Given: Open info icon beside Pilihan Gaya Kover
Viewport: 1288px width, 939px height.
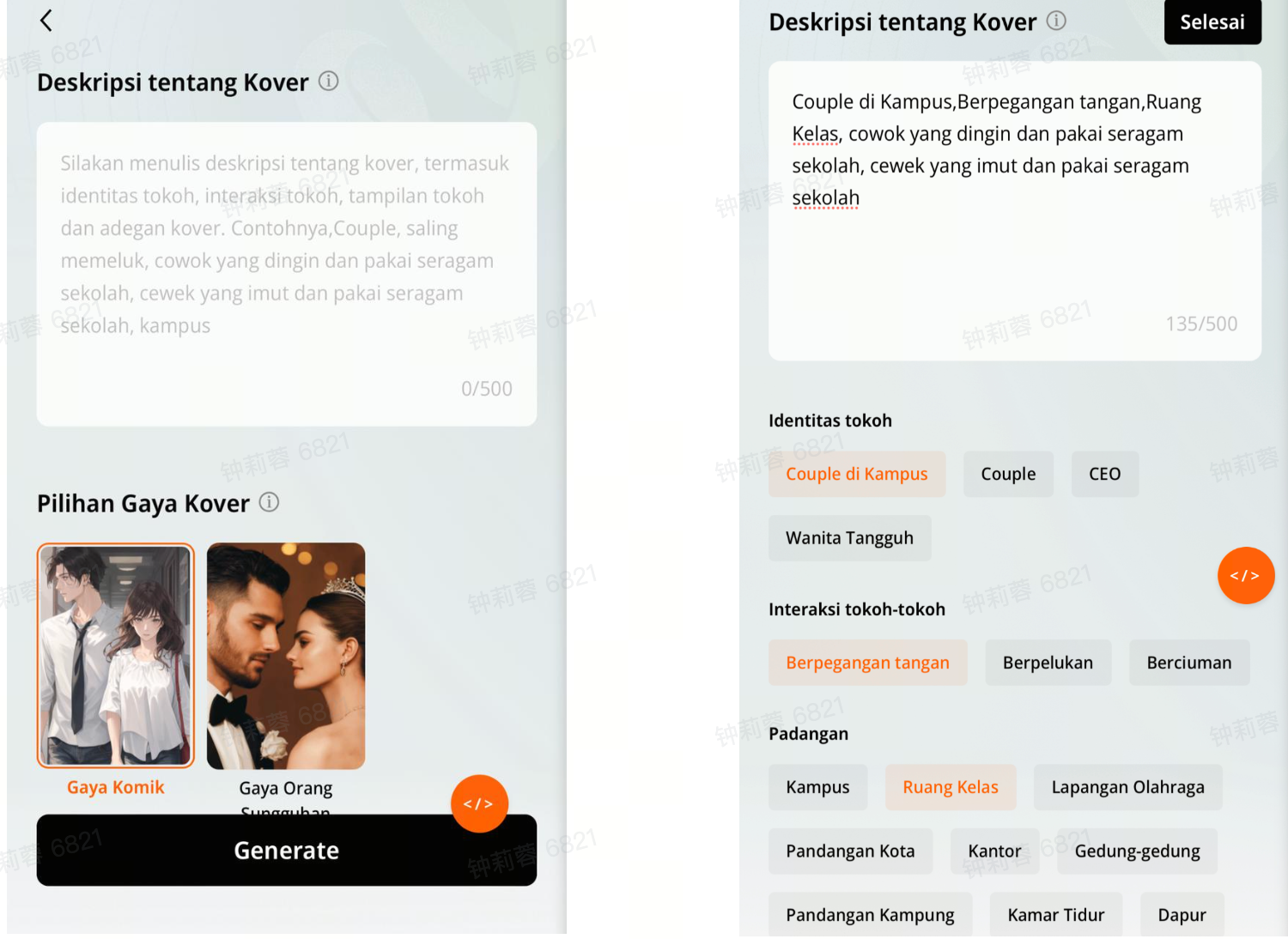Looking at the screenshot, I should (x=269, y=502).
